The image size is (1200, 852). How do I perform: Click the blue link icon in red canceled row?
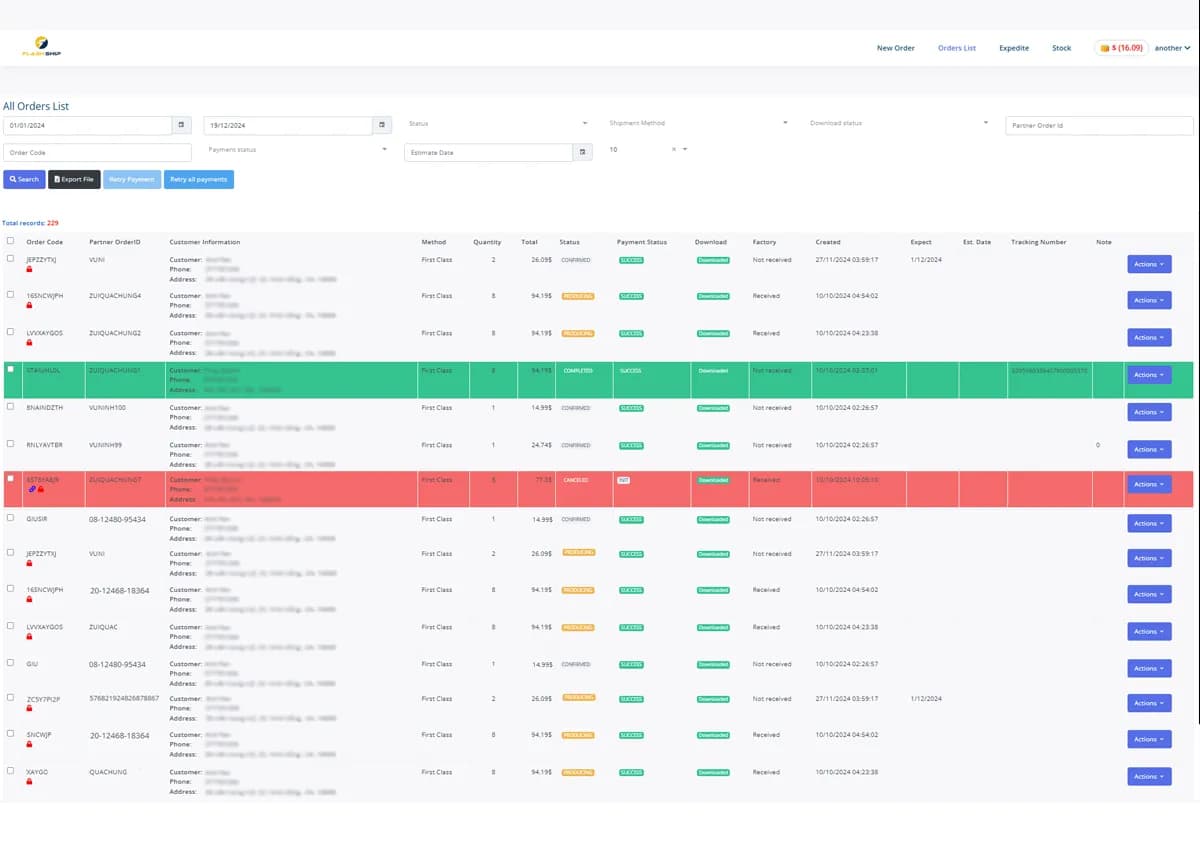click(31, 489)
